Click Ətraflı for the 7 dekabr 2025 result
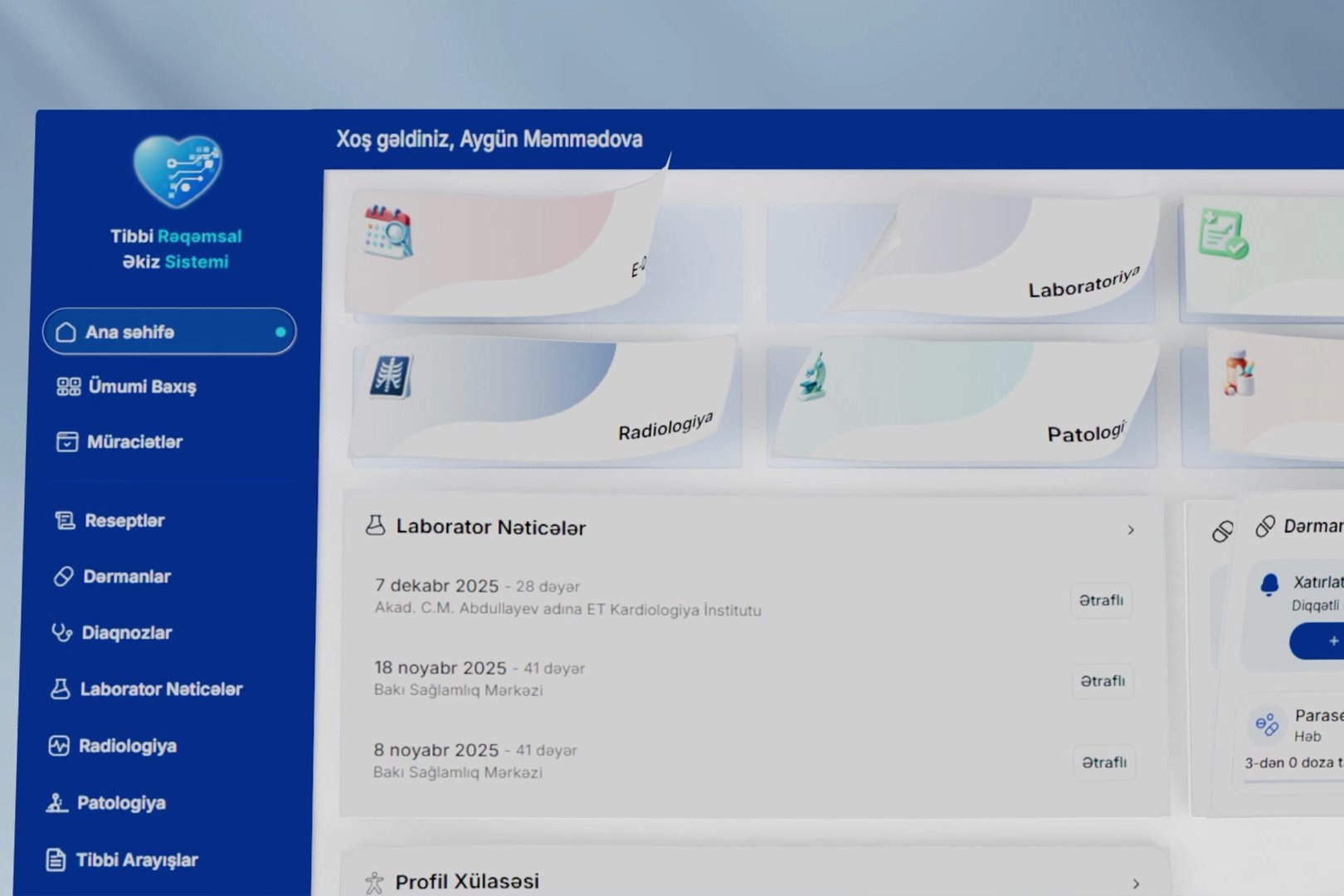The height and width of the screenshot is (896, 1344). (x=1101, y=600)
